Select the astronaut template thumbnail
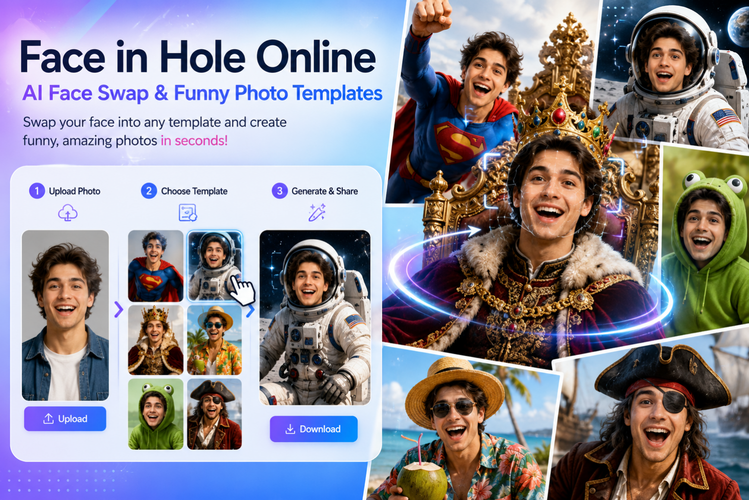749x500 pixels. click(x=214, y=266)
